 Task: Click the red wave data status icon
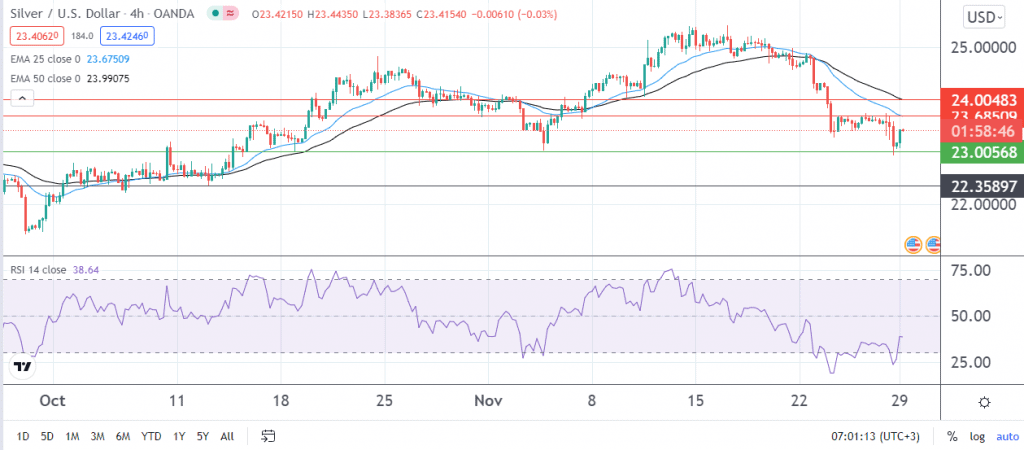click(230, 13)
